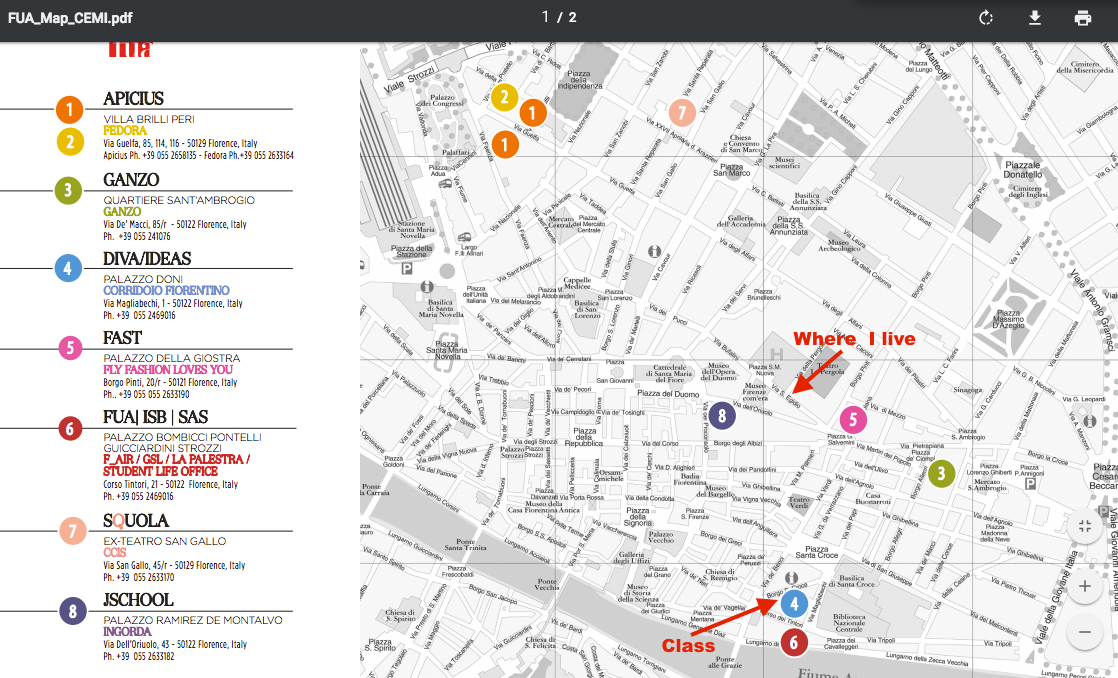
Task: Click blue circle 4 in the legend
Action: pos(68,269)
